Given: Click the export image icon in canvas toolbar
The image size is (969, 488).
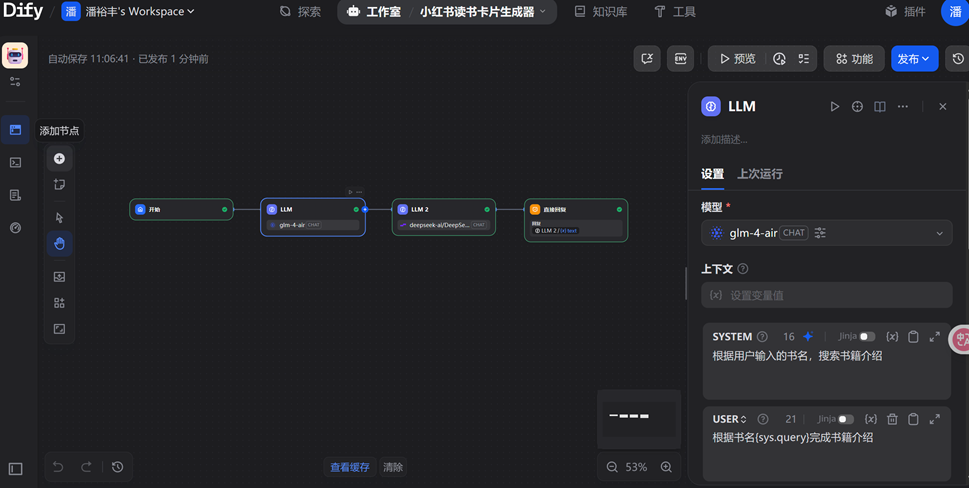Looking at the screenshot, I should [59, 277].
